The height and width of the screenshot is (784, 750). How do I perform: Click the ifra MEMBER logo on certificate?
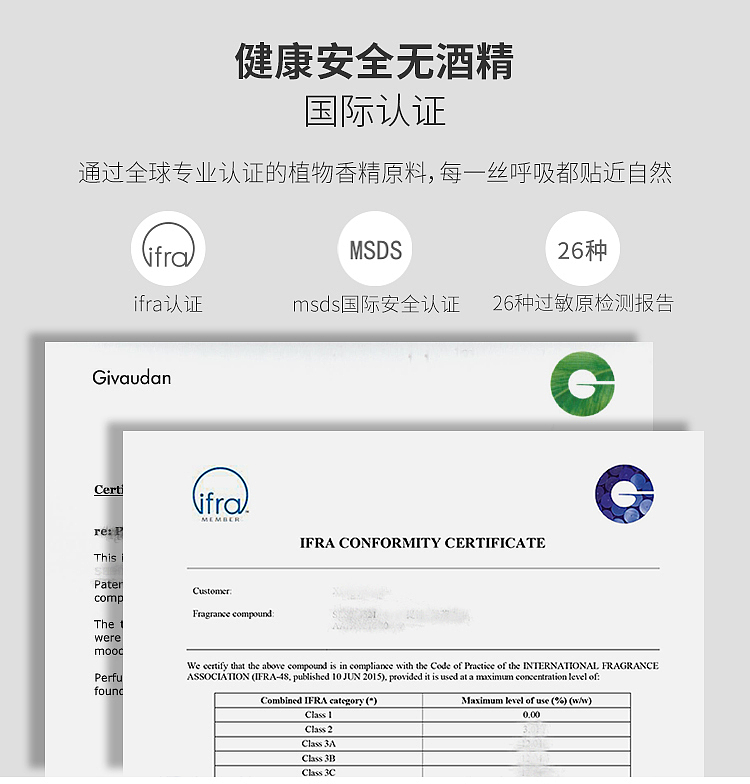point(220,494)
